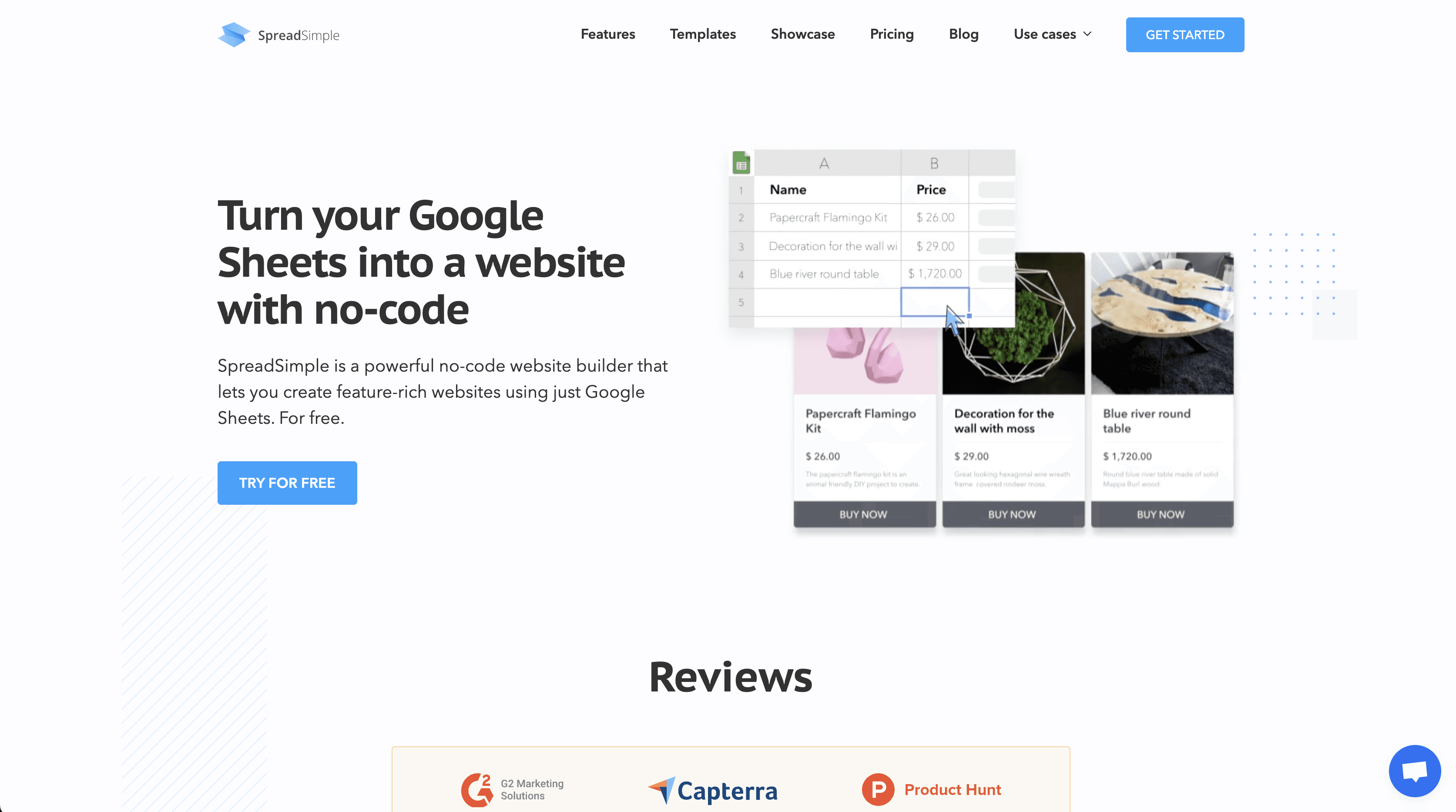Screen dimensions: 1456x812
Task: Select the Showcase tab
Action: point(803,34)
